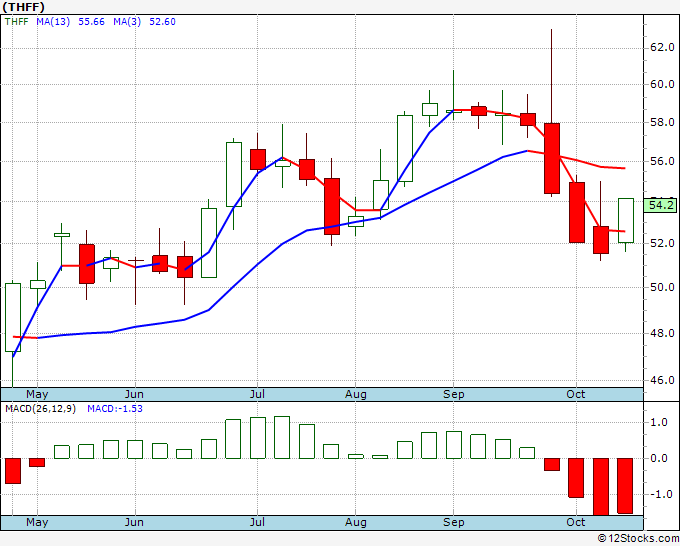Click Sep on the MACD panel axis
Image resolution: width=680 pixels, height=546 pixels.
point(454,522)
